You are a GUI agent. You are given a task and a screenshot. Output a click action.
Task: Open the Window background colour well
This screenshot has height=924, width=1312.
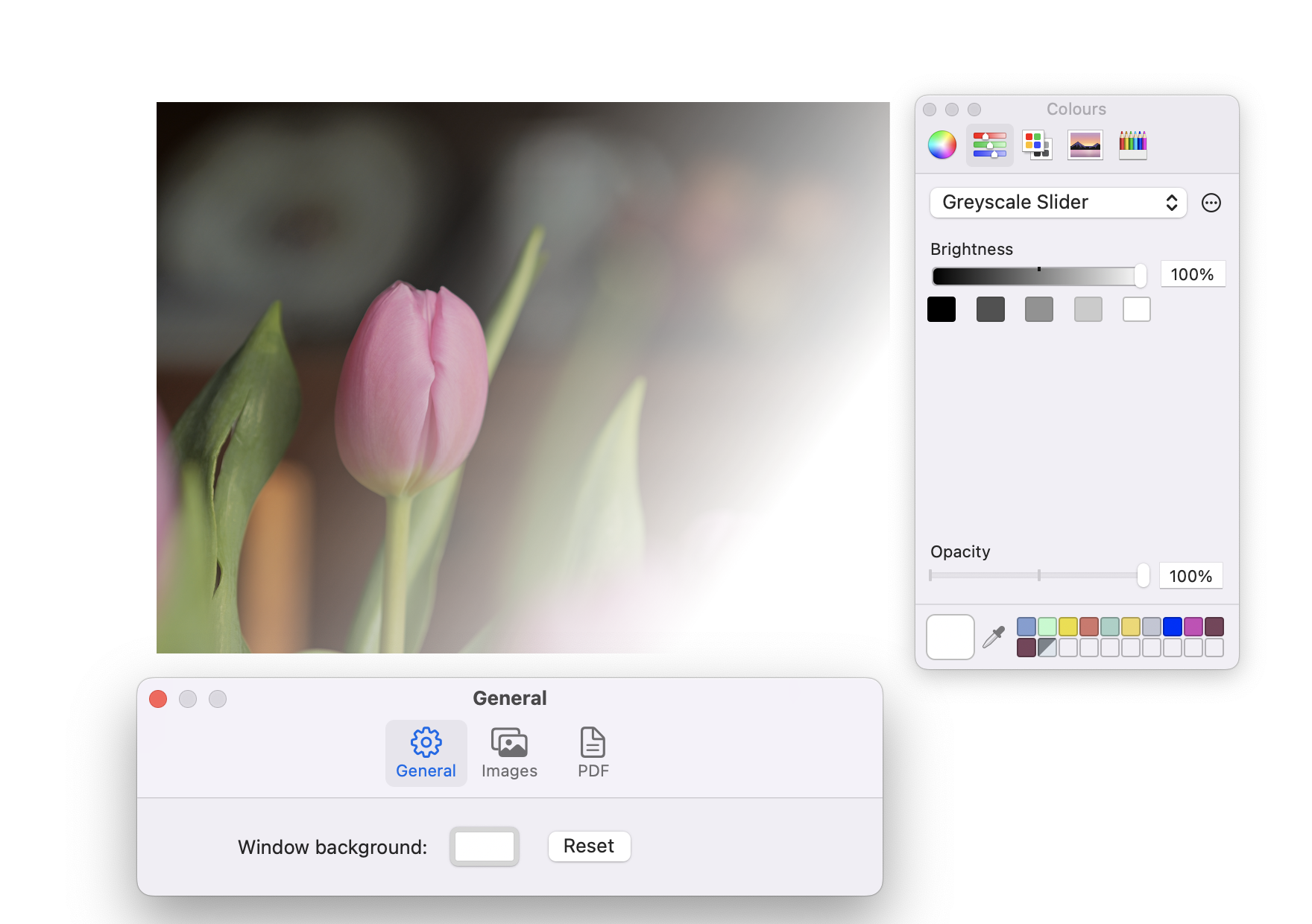click(485, 847)
